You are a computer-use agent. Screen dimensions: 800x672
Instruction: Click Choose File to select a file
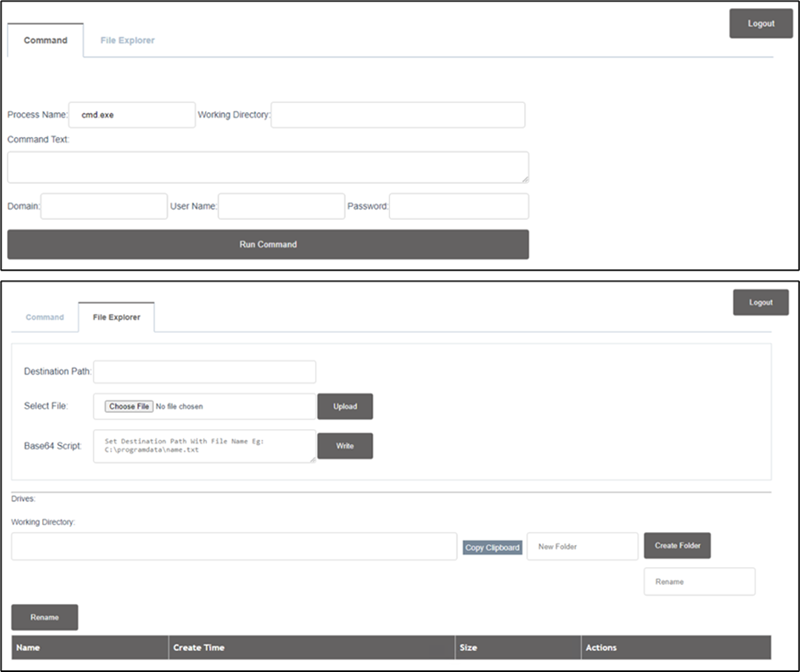pos(130,406)
